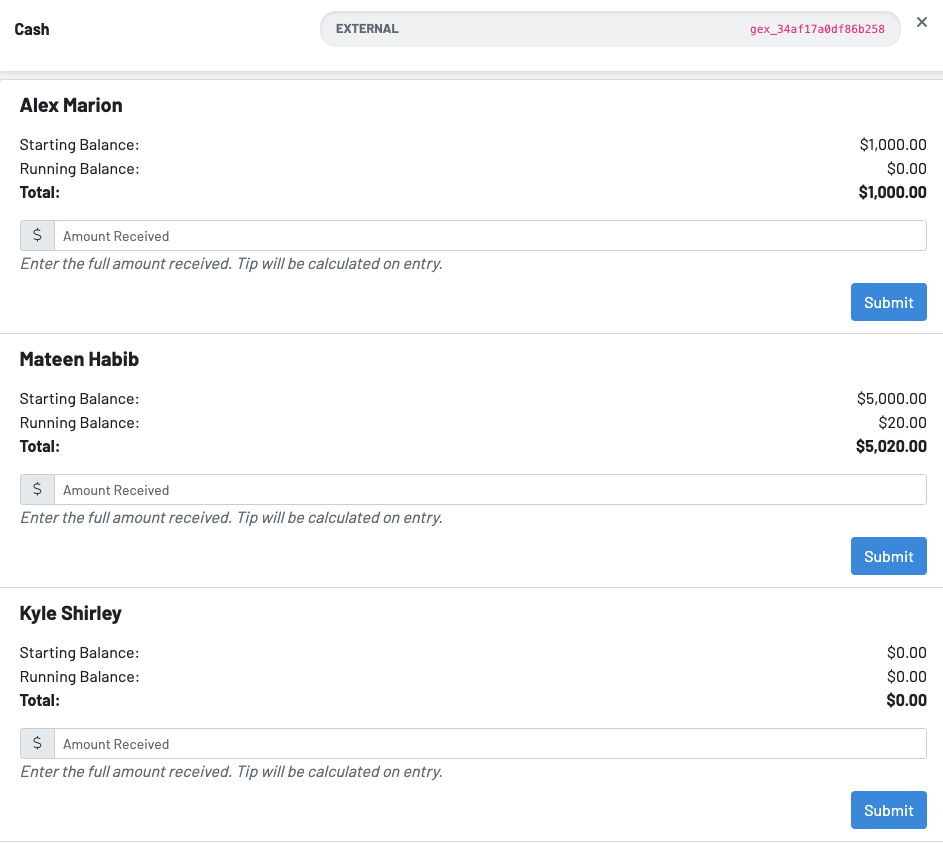This screenshot has width=943, height=844.
Task: Click the Alex Marion name heading
Action: tap(71, 105)
